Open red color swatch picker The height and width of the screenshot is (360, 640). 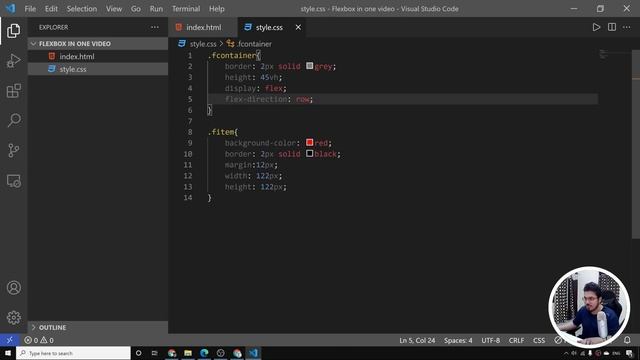click(309, 142)
